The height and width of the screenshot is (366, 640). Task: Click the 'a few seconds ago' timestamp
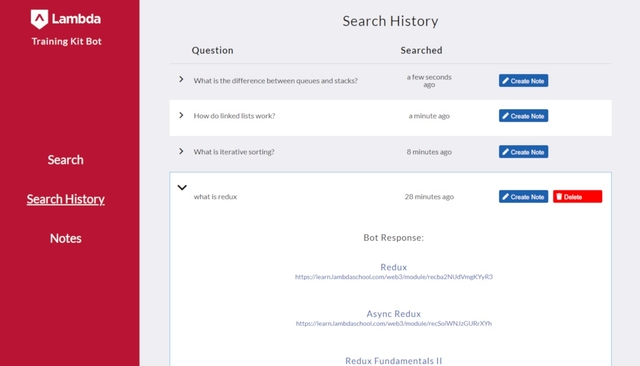pyautogui.click(x=429, y=81)
